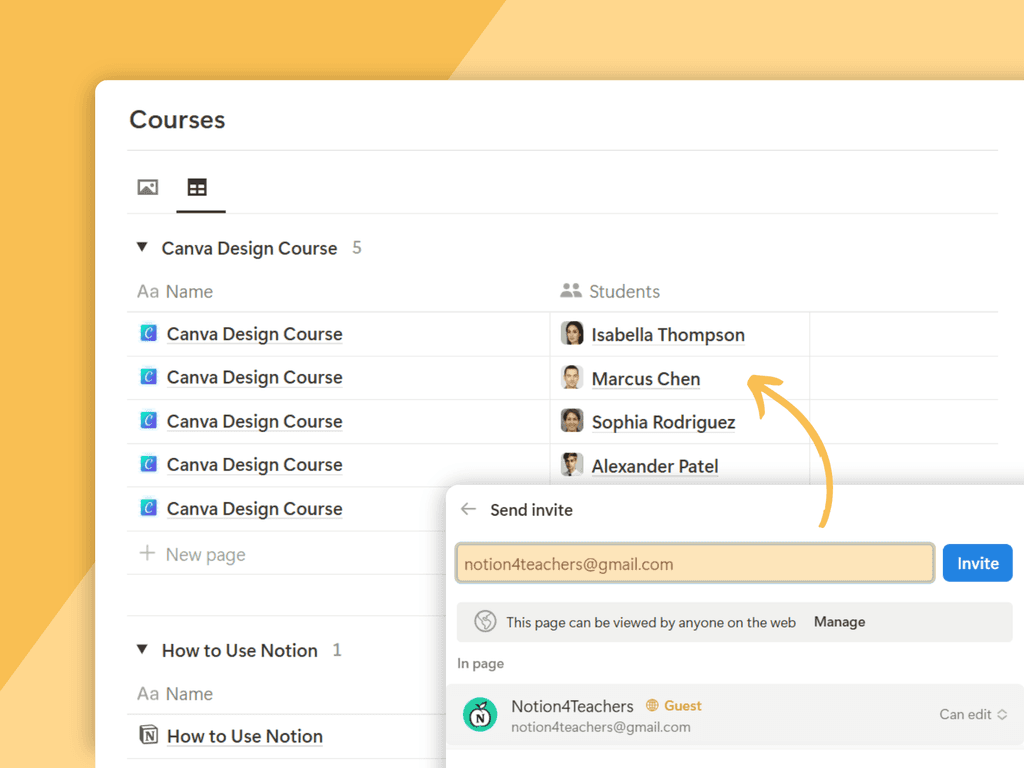Click Marcus Chen's avatar photo
The width and height of the screenshot is (1024, 768).
point(571,377)
